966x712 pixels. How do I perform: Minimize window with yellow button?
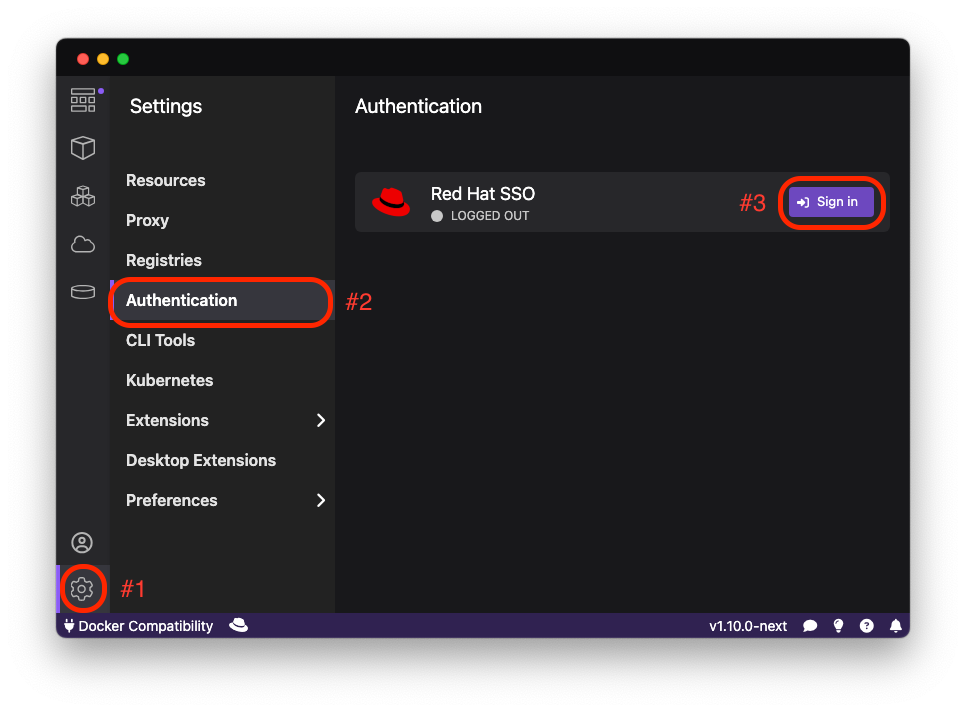pos(103,59)
